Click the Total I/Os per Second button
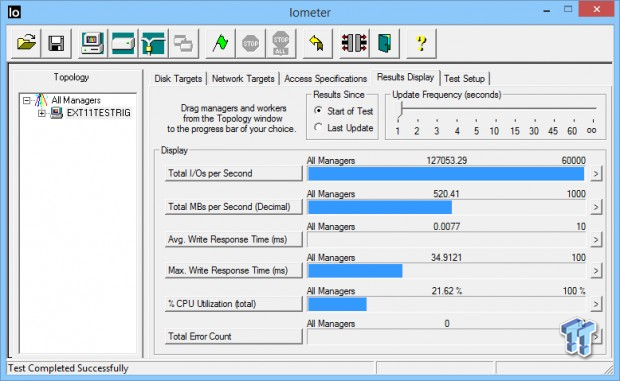 [233, 174]
